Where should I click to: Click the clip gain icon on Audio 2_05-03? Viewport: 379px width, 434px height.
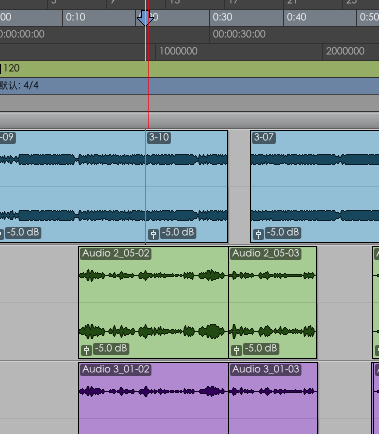click(x=236, y=350)
